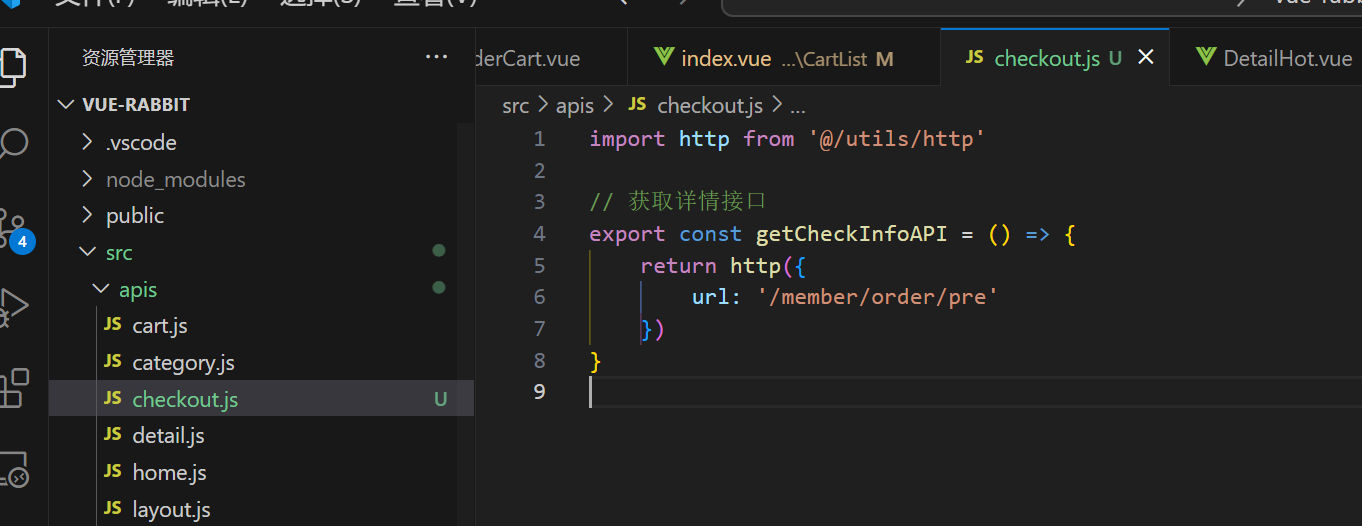Click the U status badge beside checkout.js in tree
This screenshot has height=526, width=1362.
440,399
